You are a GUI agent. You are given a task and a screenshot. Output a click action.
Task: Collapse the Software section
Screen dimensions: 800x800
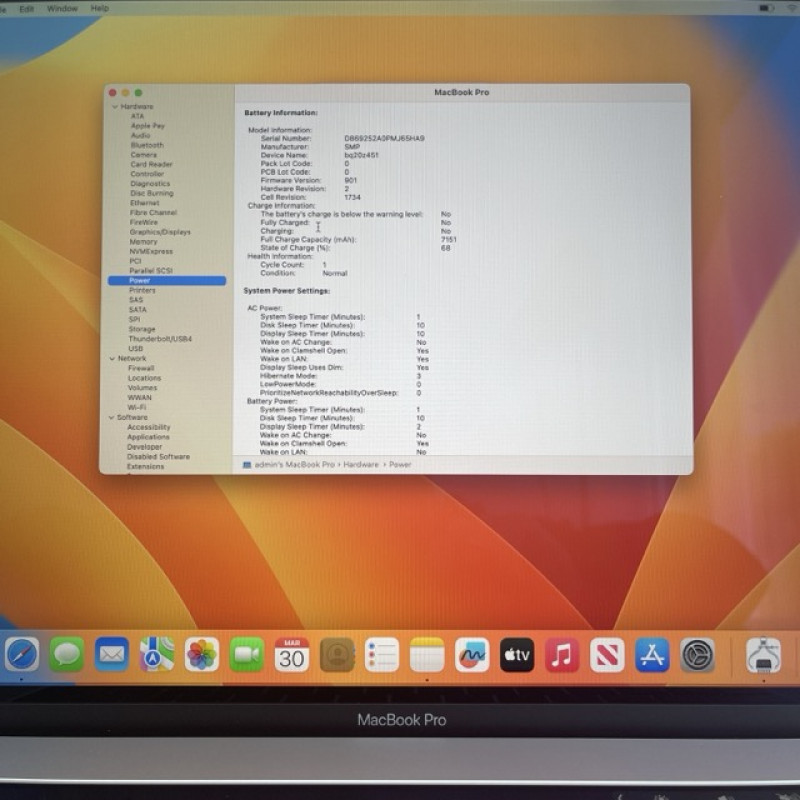(x=111, y=417)
